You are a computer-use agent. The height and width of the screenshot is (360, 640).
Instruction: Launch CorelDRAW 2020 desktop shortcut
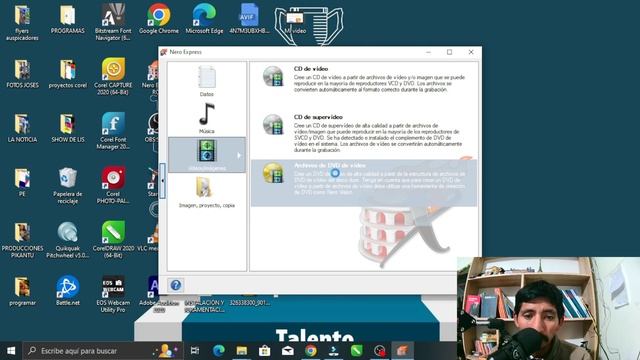click(x=113, y=240)
